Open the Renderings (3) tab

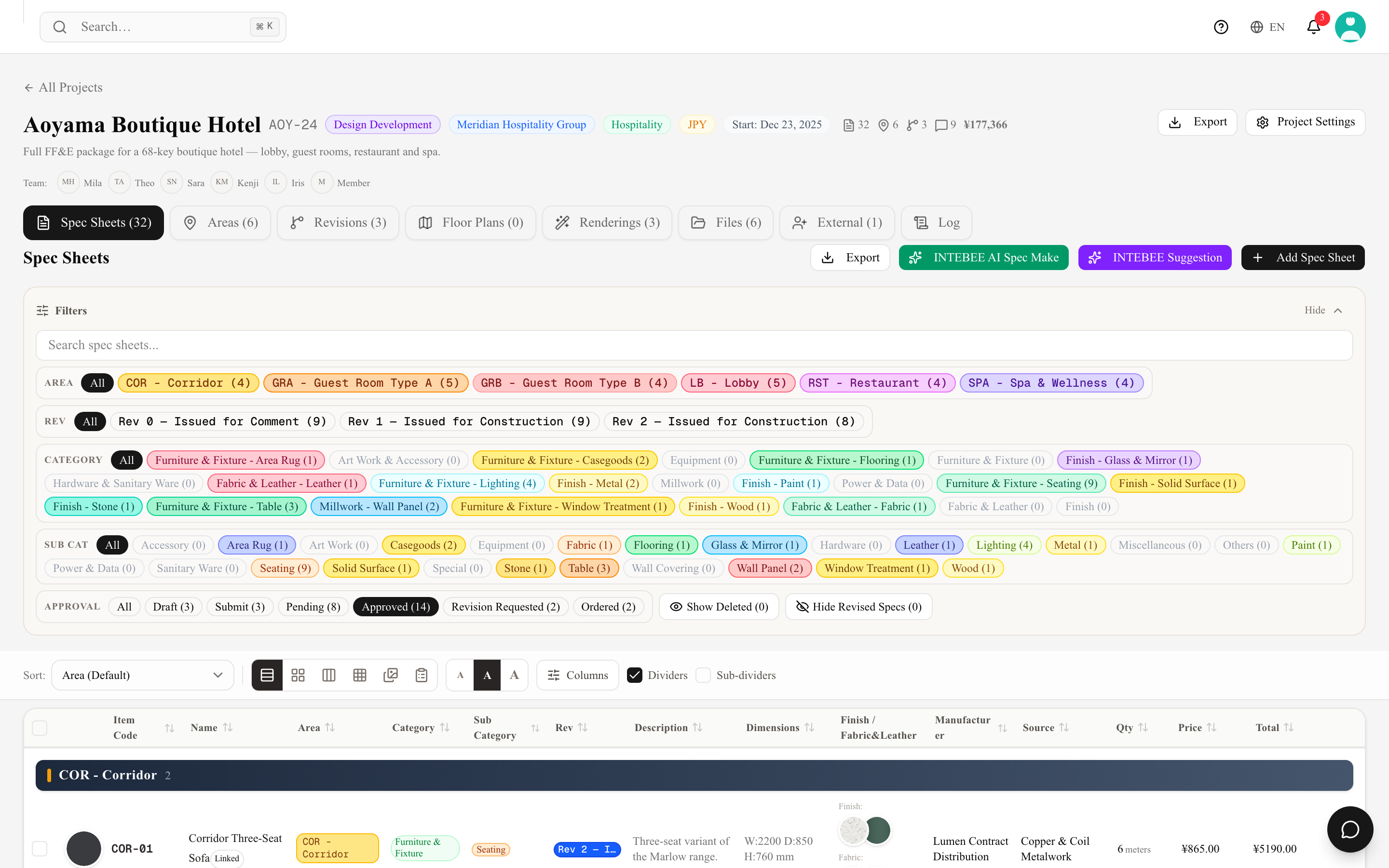[607, 223]
